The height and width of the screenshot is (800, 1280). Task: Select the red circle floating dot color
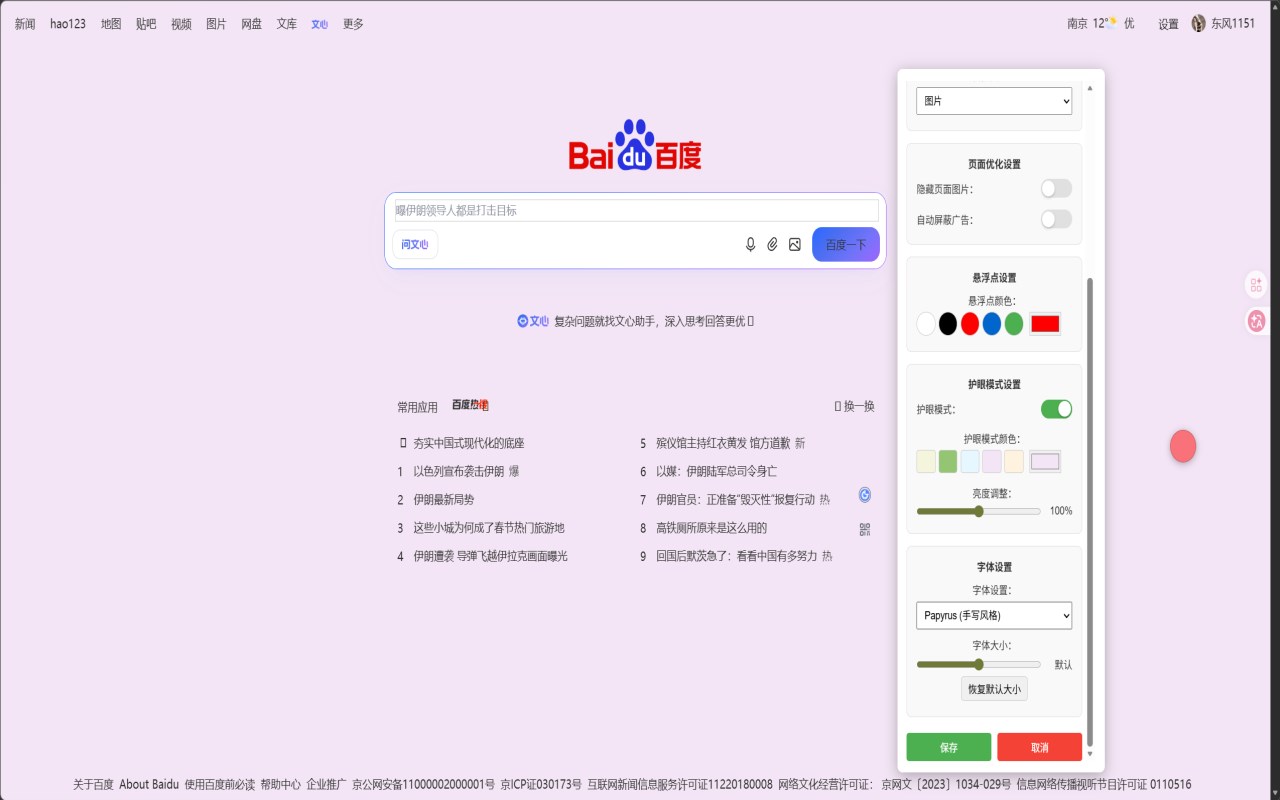(970, 324)
